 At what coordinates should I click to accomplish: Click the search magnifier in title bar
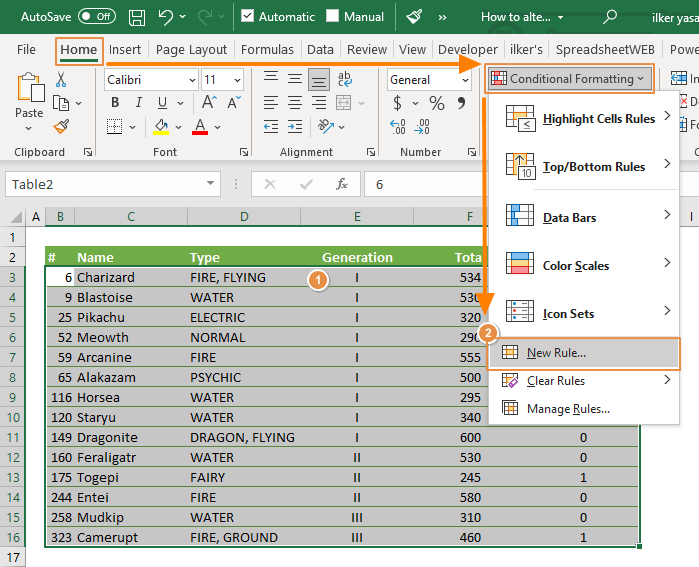tap(609, 17)
